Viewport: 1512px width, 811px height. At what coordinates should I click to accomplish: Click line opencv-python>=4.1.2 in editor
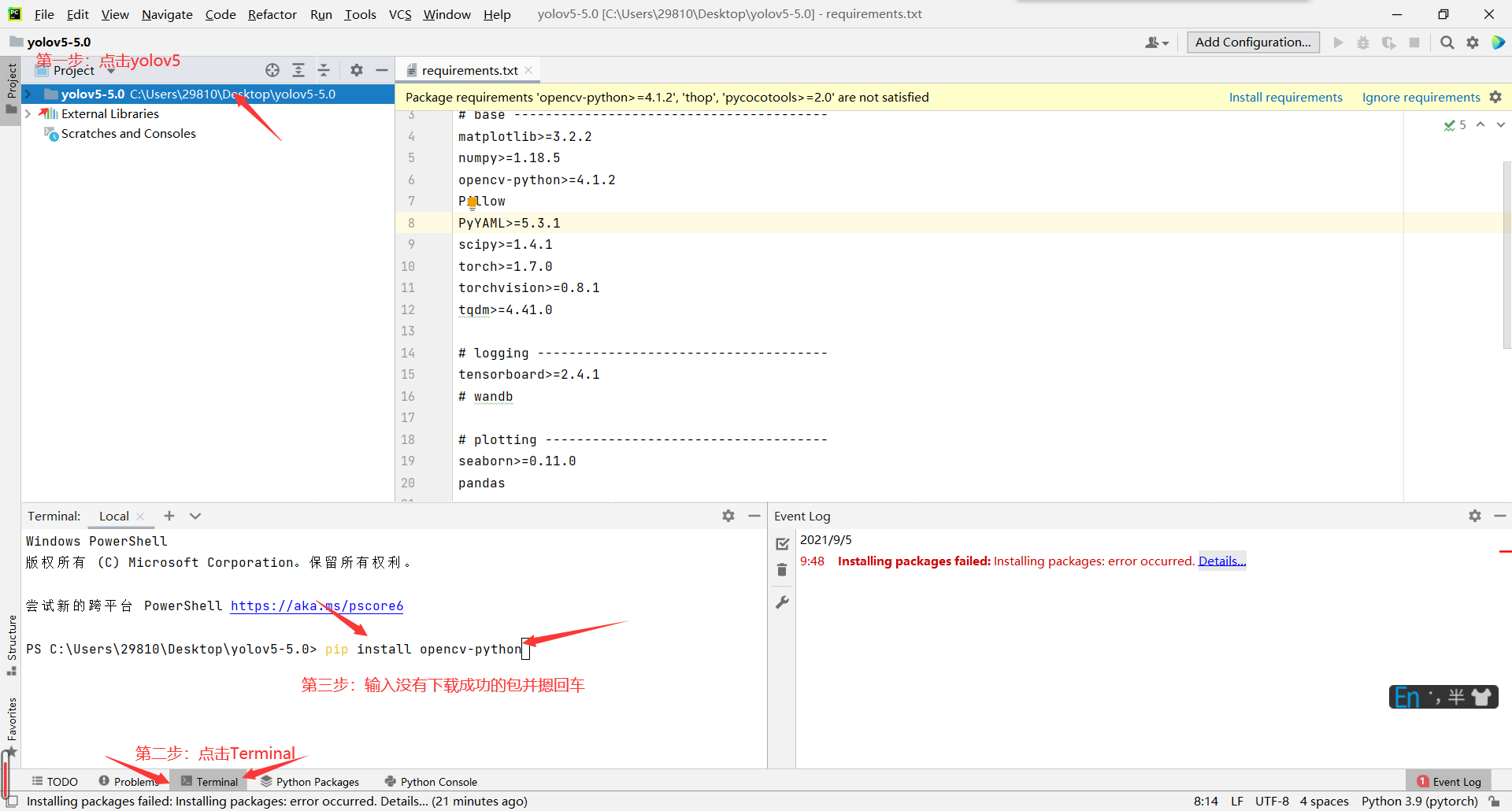click(x=536, y=180)
